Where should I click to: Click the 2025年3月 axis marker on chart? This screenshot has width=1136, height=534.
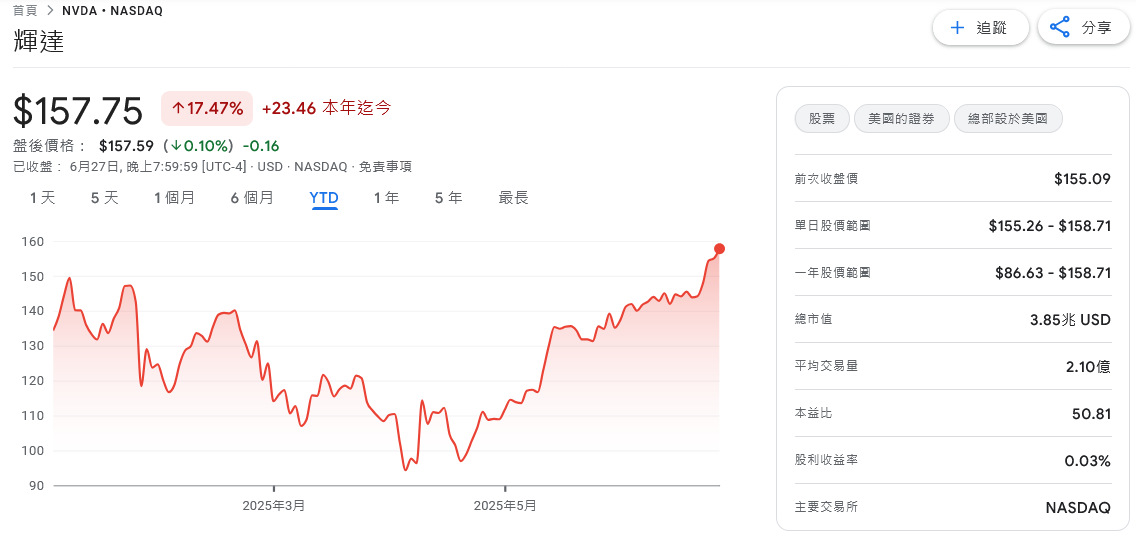[274, 505]
